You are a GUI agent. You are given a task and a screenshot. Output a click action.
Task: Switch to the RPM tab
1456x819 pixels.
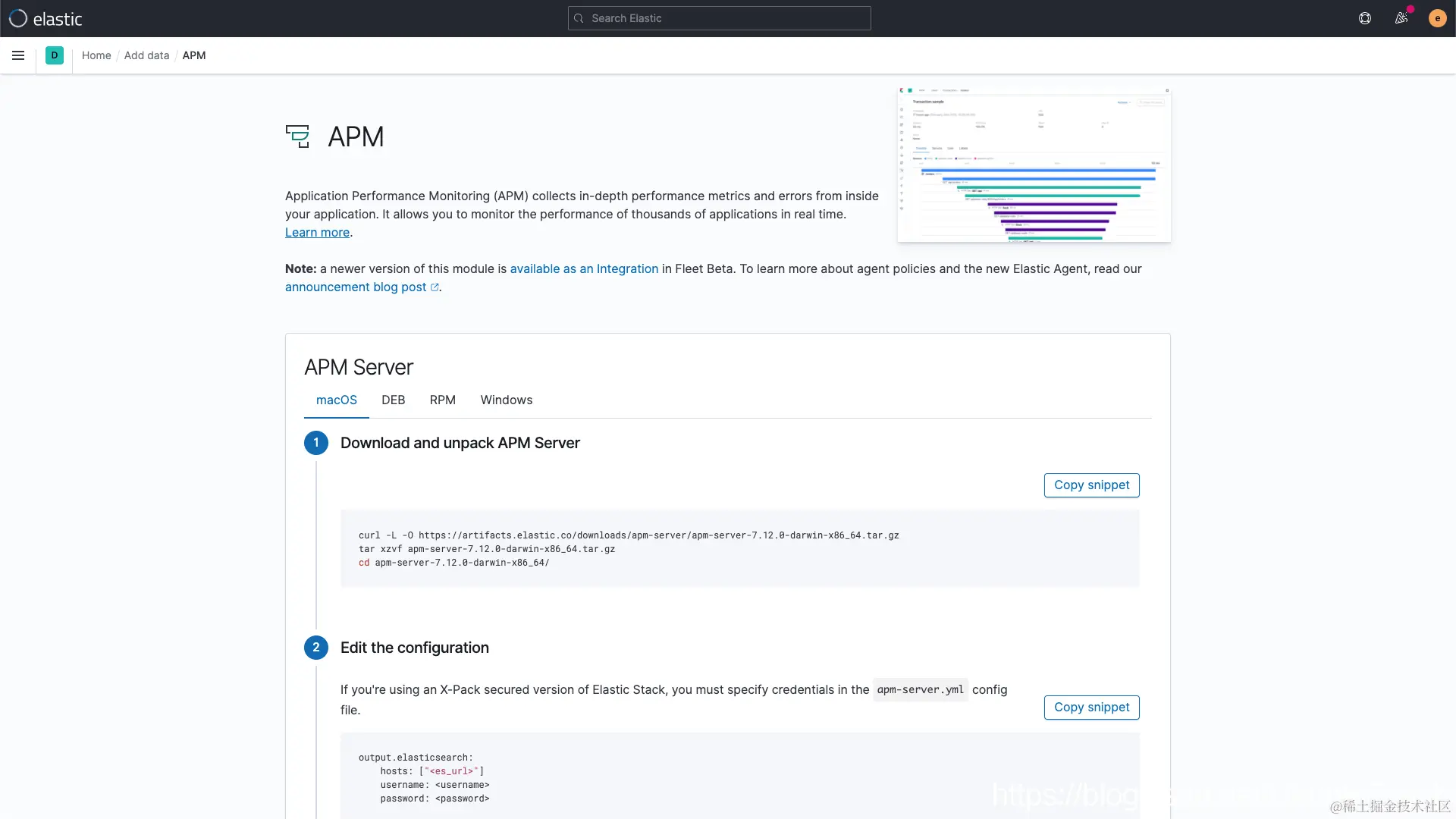(442, 400)
